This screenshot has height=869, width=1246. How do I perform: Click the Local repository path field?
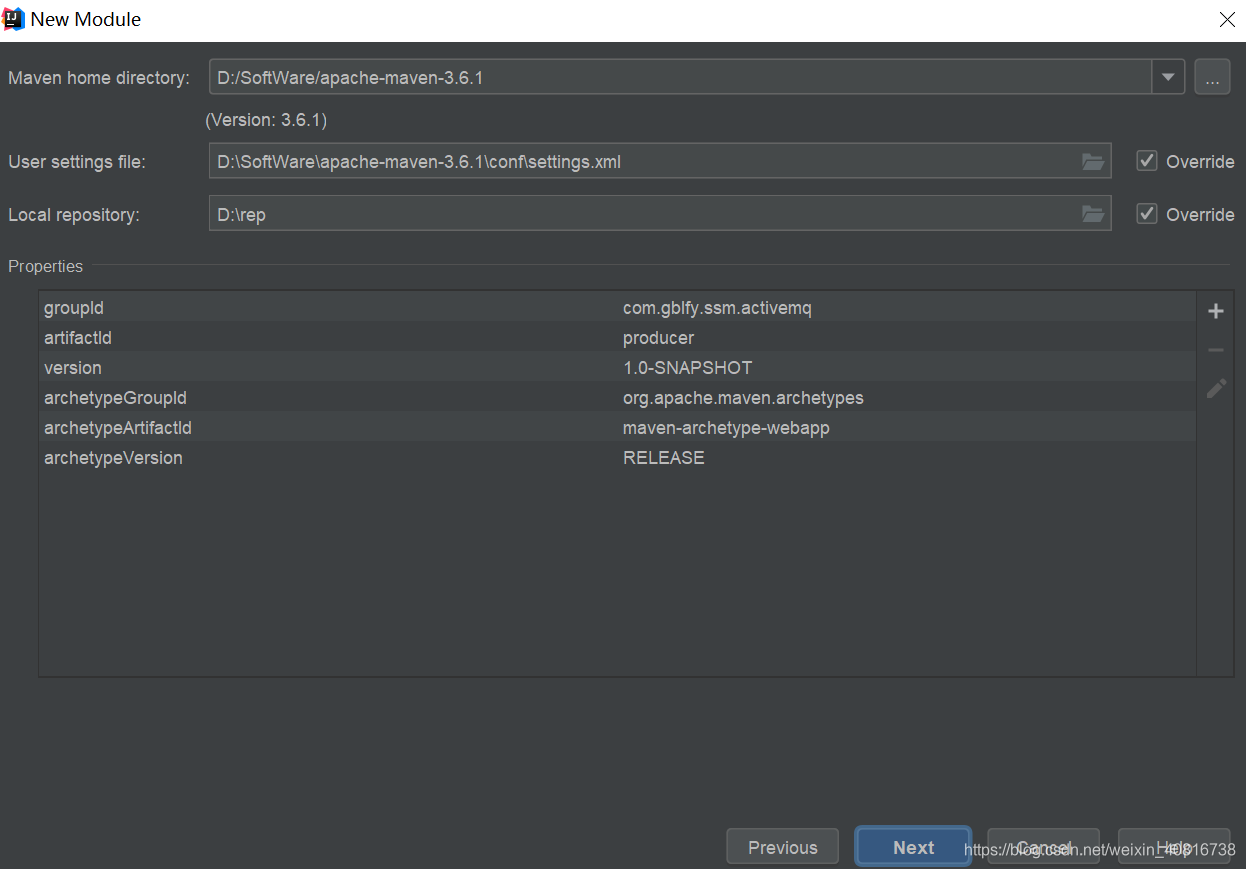click(x=660, y=214)
